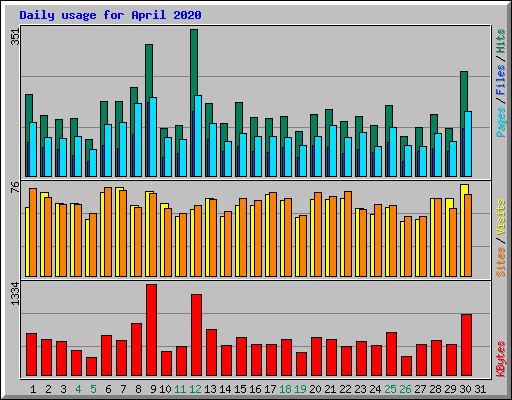This screenshot has height=400, width=512.
Task: Select the red KBytes bar for day 5
Action: pos(91,367)
